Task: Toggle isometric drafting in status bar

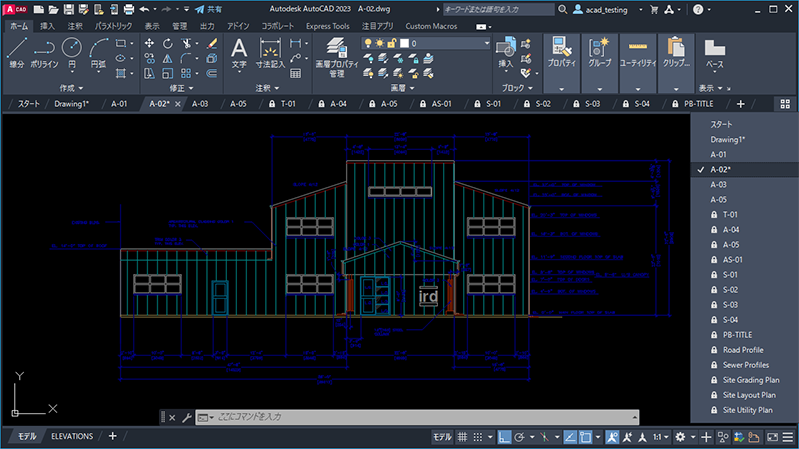Action: pyautogui.click(x=544, y=437)
